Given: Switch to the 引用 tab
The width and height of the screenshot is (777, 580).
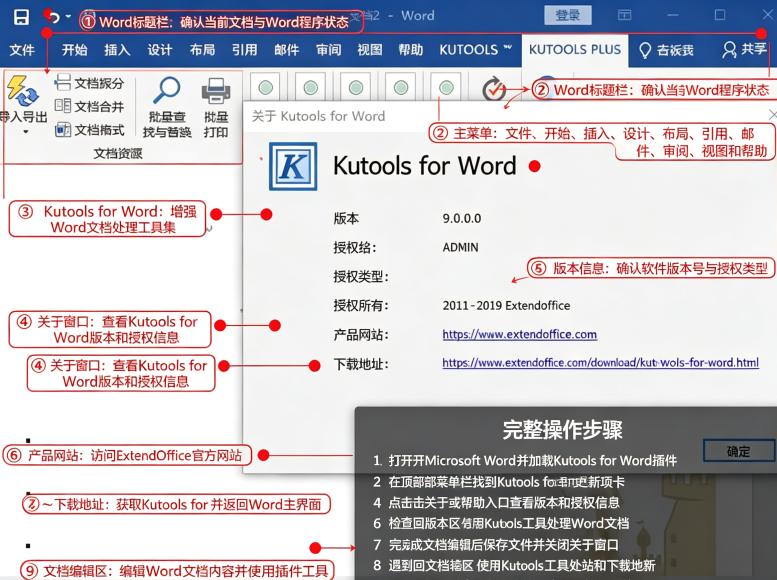Looking at the screenshot, I should 245,50.
